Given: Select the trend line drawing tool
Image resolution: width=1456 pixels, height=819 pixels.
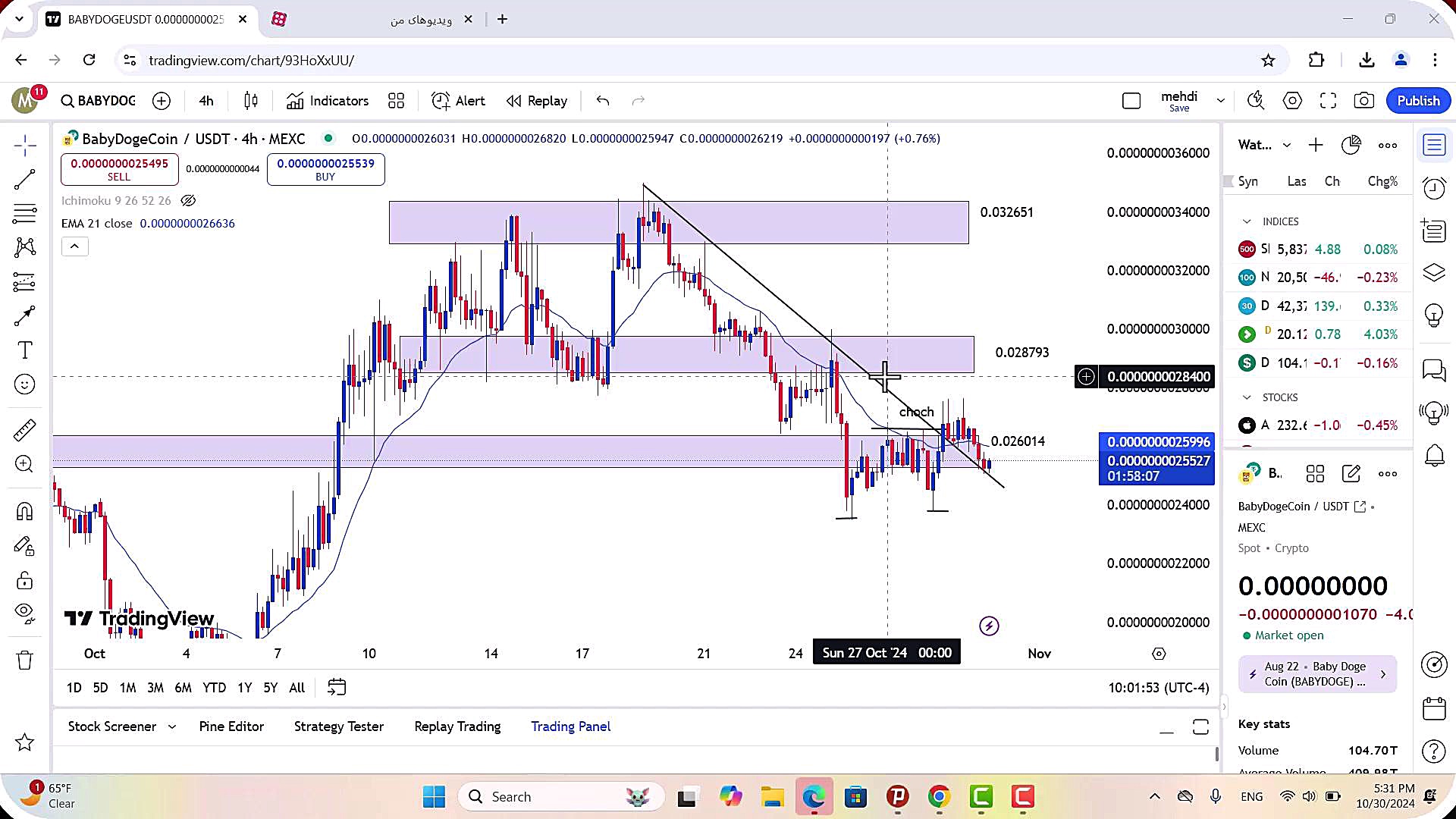Looking at the screenshot, I should pos(24,180).
